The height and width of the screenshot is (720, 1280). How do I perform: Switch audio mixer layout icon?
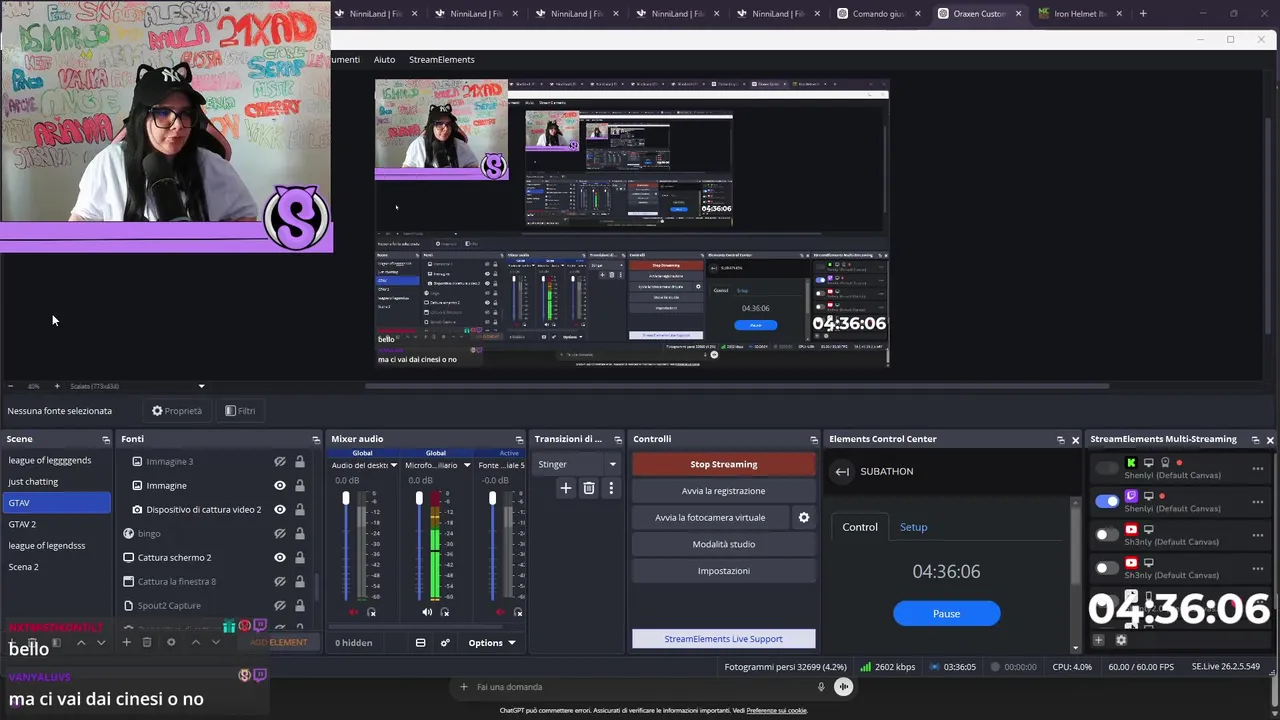(421, 643)
